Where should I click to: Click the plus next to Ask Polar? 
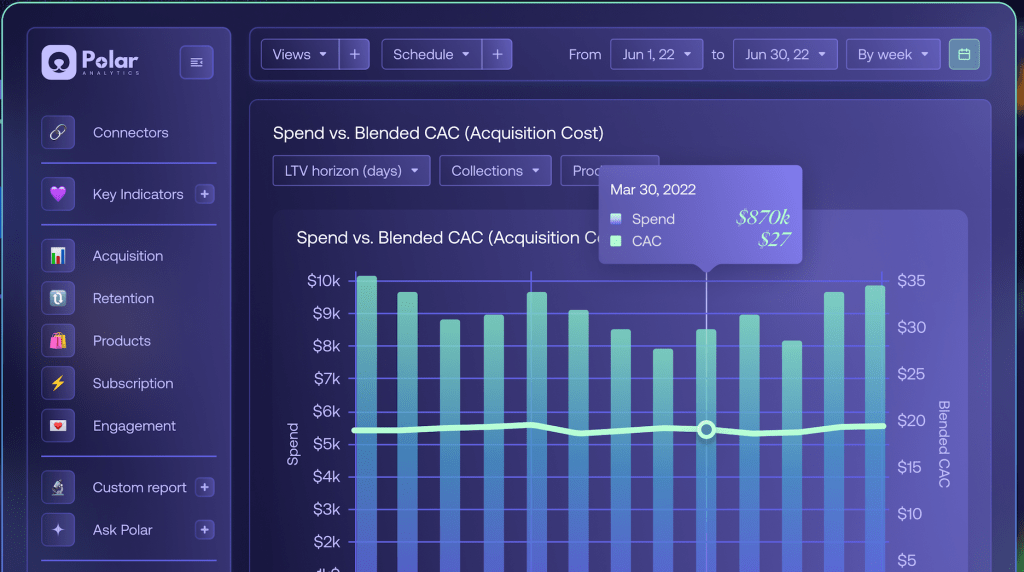click(x=204, y=530)
